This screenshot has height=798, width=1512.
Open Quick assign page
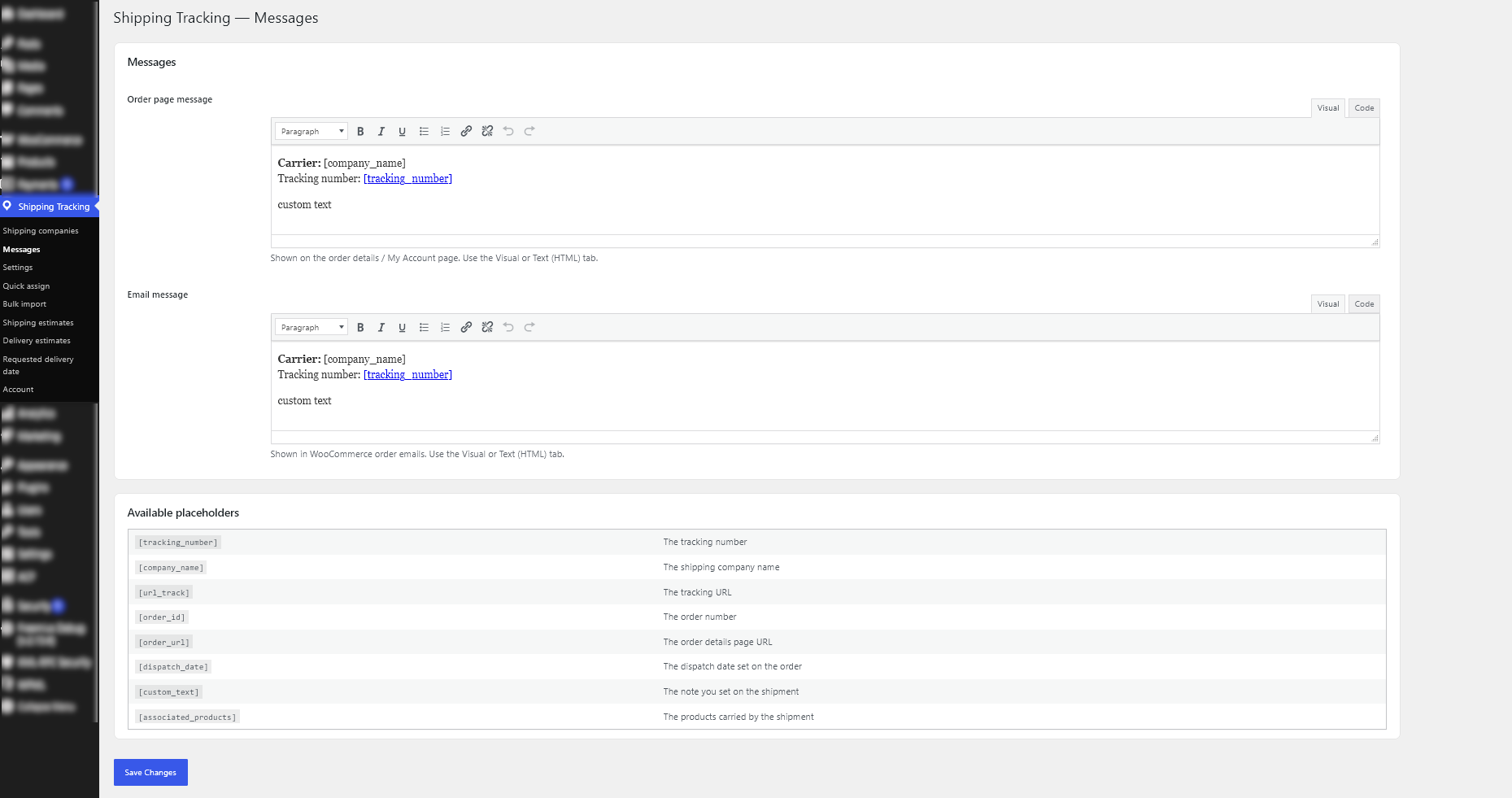26,286
